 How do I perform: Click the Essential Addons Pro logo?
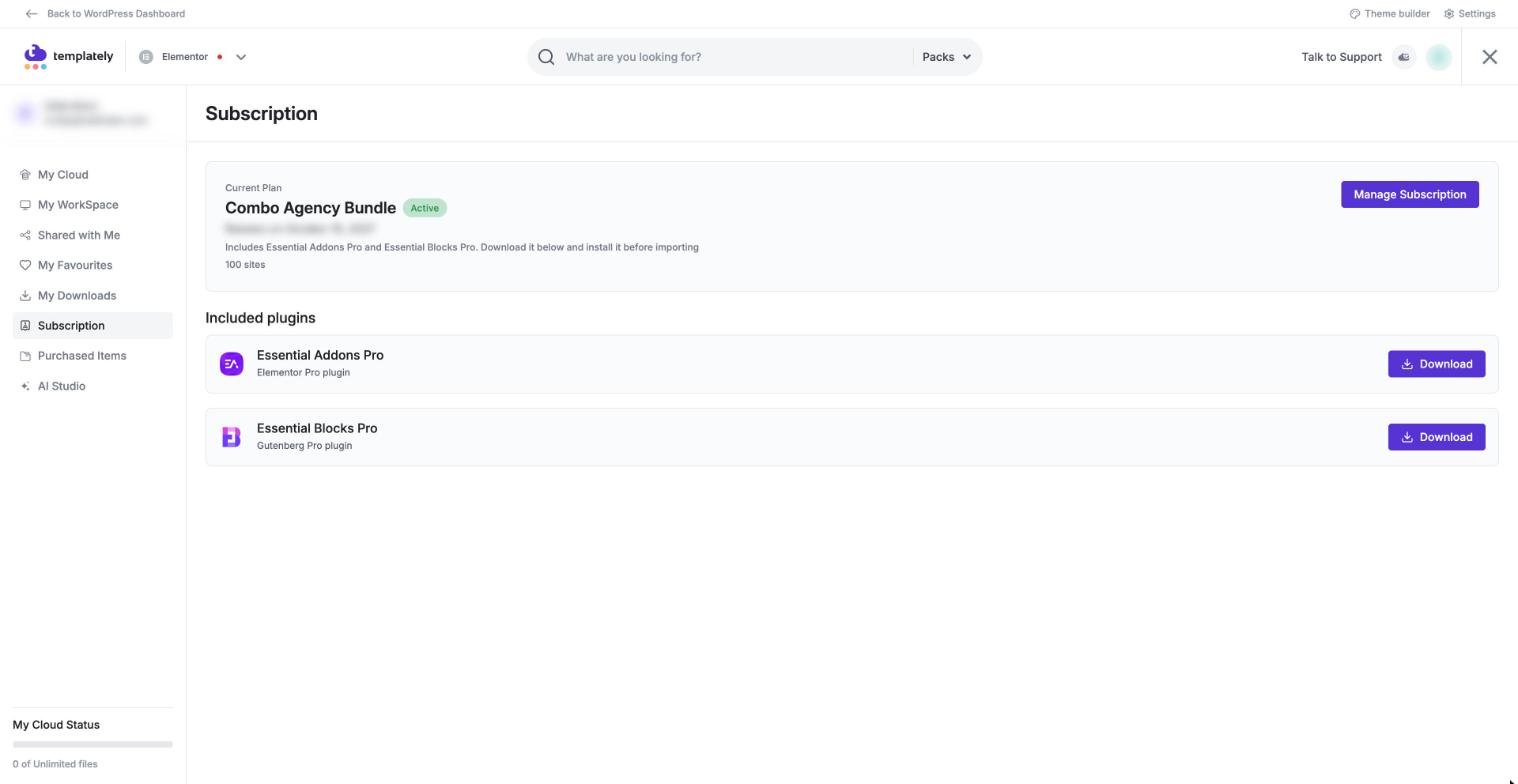click(x=231, y=364)
